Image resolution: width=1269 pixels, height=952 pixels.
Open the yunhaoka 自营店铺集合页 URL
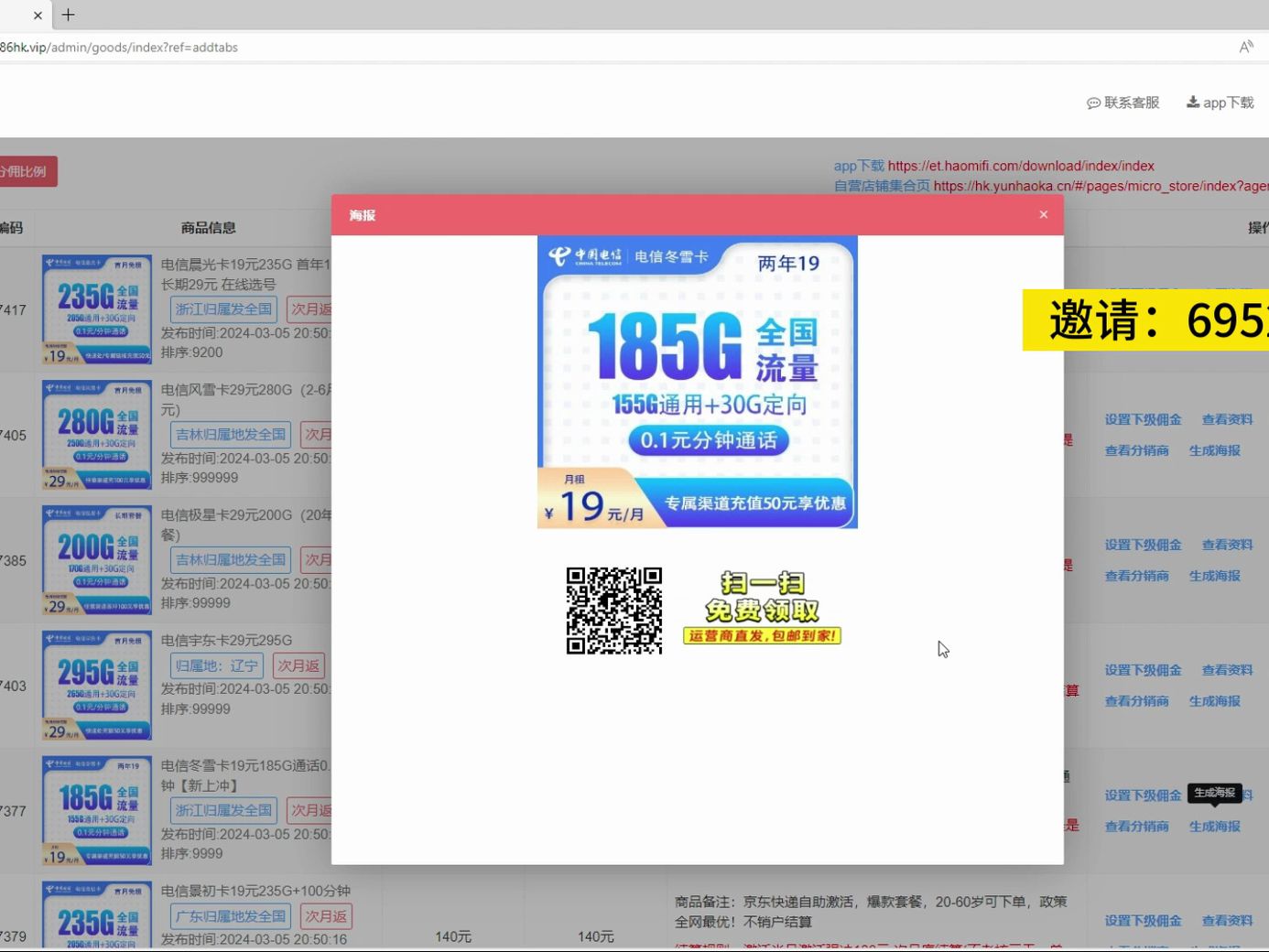[1101, 186]
